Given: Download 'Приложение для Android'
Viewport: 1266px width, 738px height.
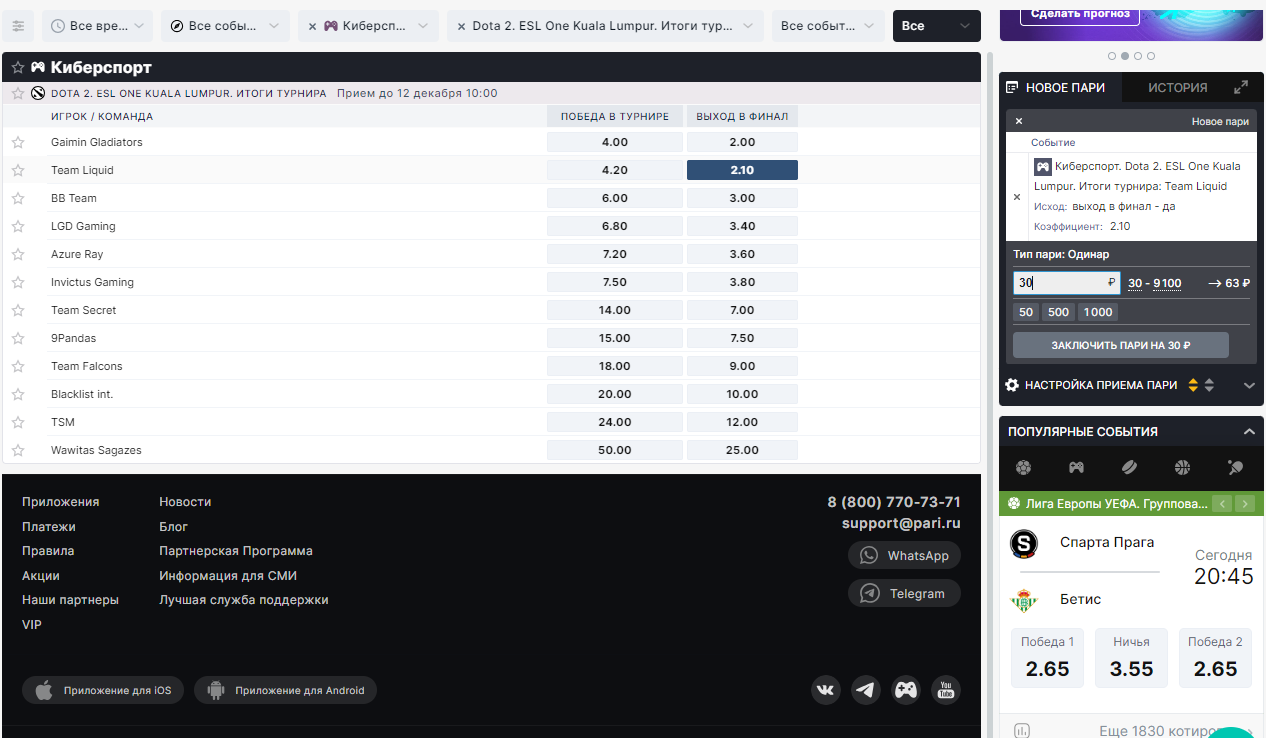Looking at the screenshot, I should coord(285,690).
